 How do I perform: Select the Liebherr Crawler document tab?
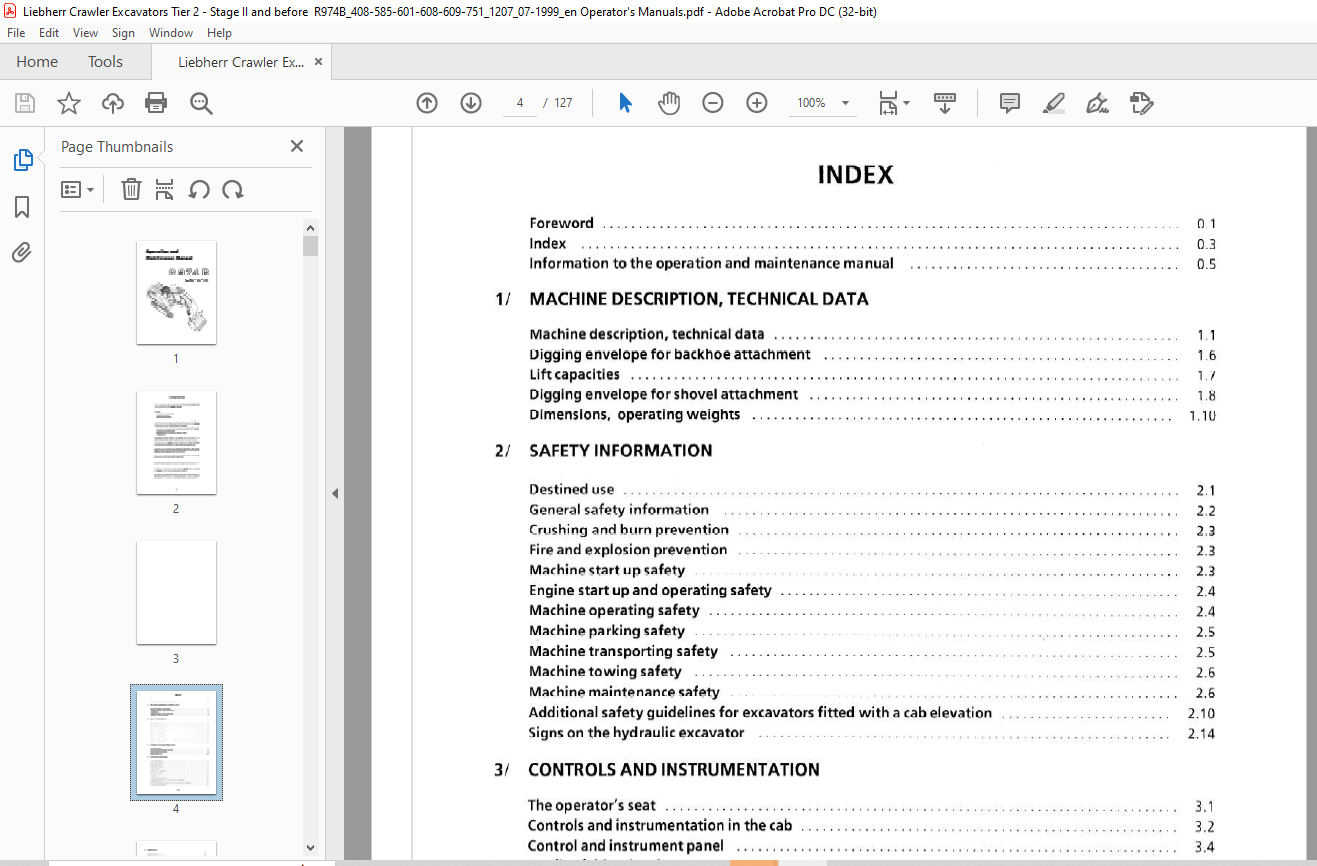241,62
